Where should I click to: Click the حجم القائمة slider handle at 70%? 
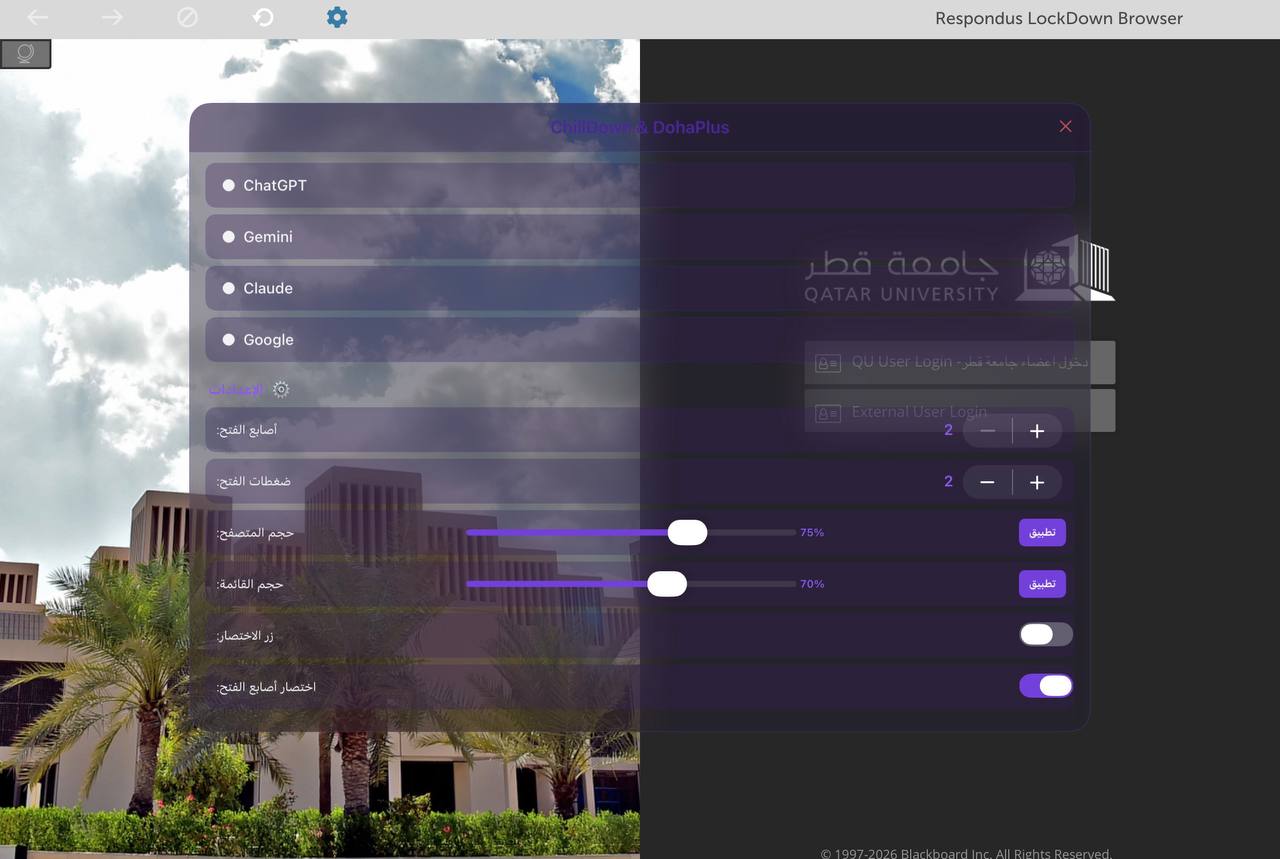[x=667, y=584]
